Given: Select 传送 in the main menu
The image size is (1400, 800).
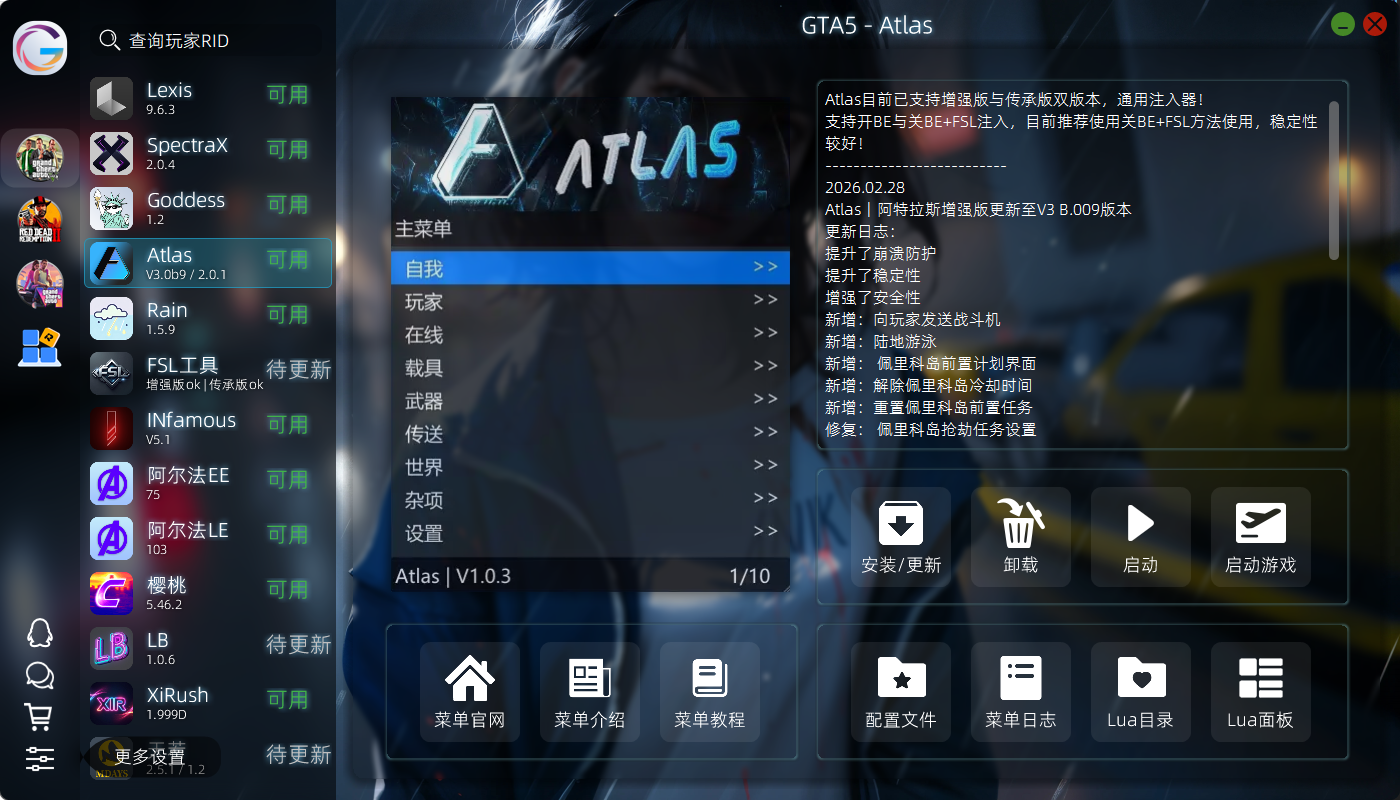Looking at the screenshot, I should tap(424, 434).
